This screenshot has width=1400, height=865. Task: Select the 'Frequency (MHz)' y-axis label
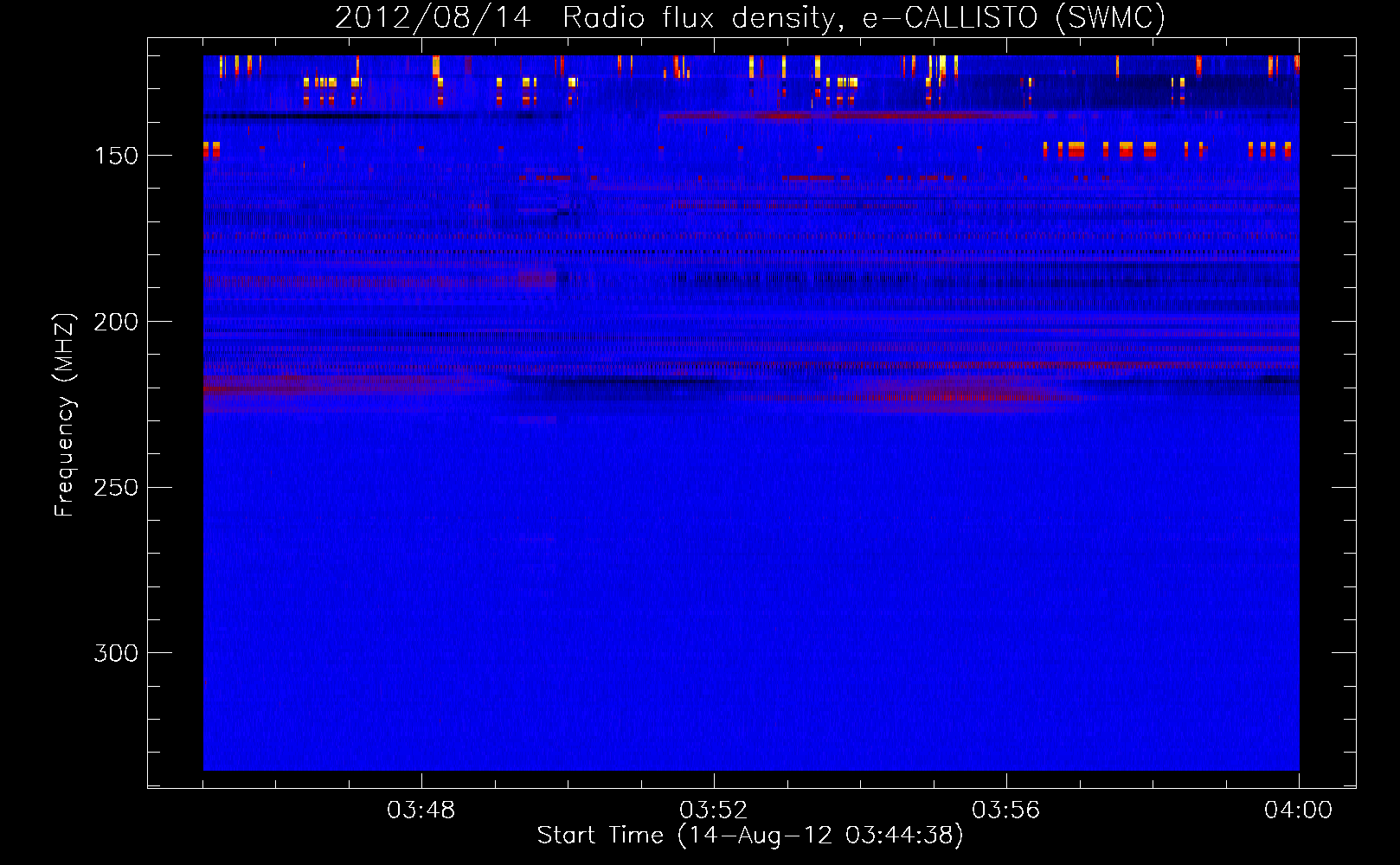coord(65,415)
